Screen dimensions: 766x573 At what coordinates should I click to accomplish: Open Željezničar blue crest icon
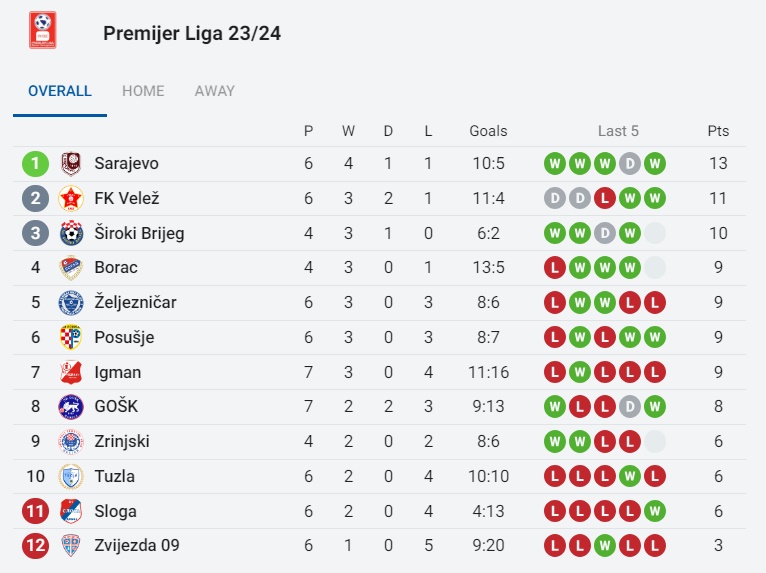point(71,302)
